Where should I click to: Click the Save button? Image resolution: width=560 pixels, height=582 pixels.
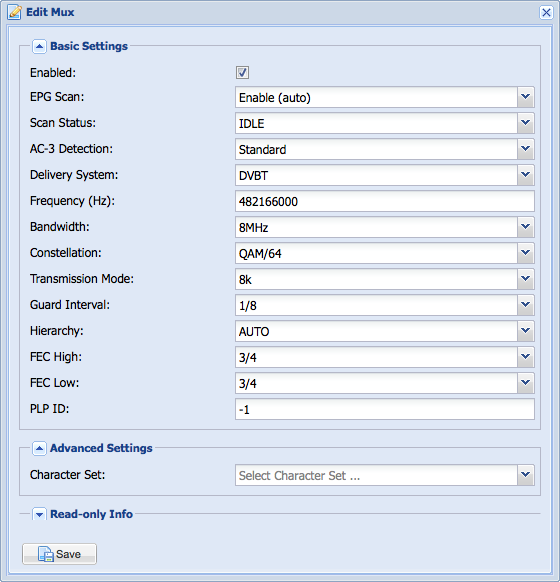click(59, 554)
